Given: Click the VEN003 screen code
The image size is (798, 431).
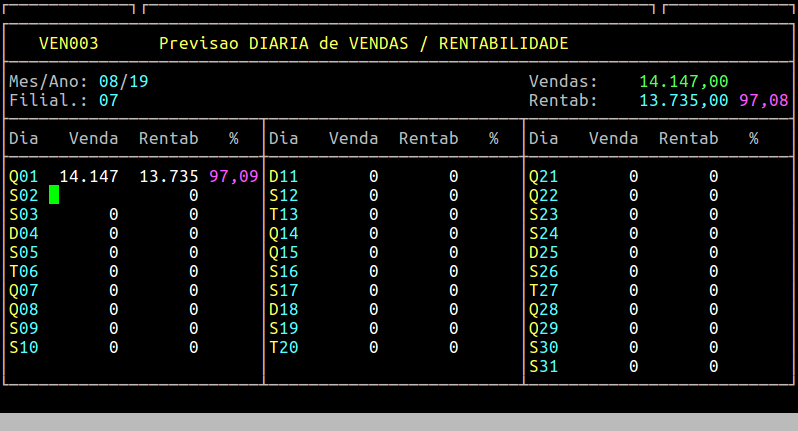Looking at the screenshot, I should click(x=68, y=43).
